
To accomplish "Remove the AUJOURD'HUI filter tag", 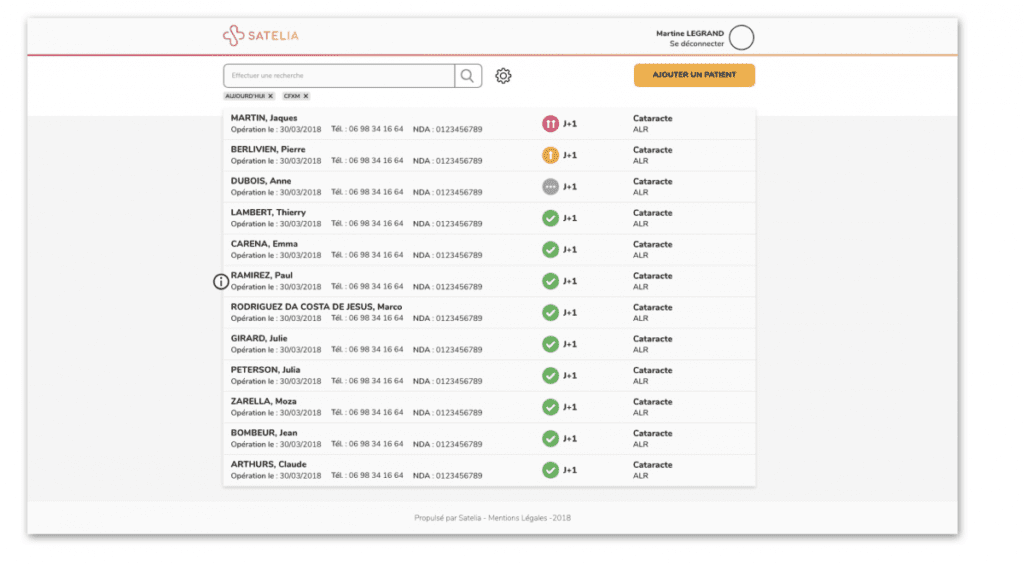I will (270, 96).
